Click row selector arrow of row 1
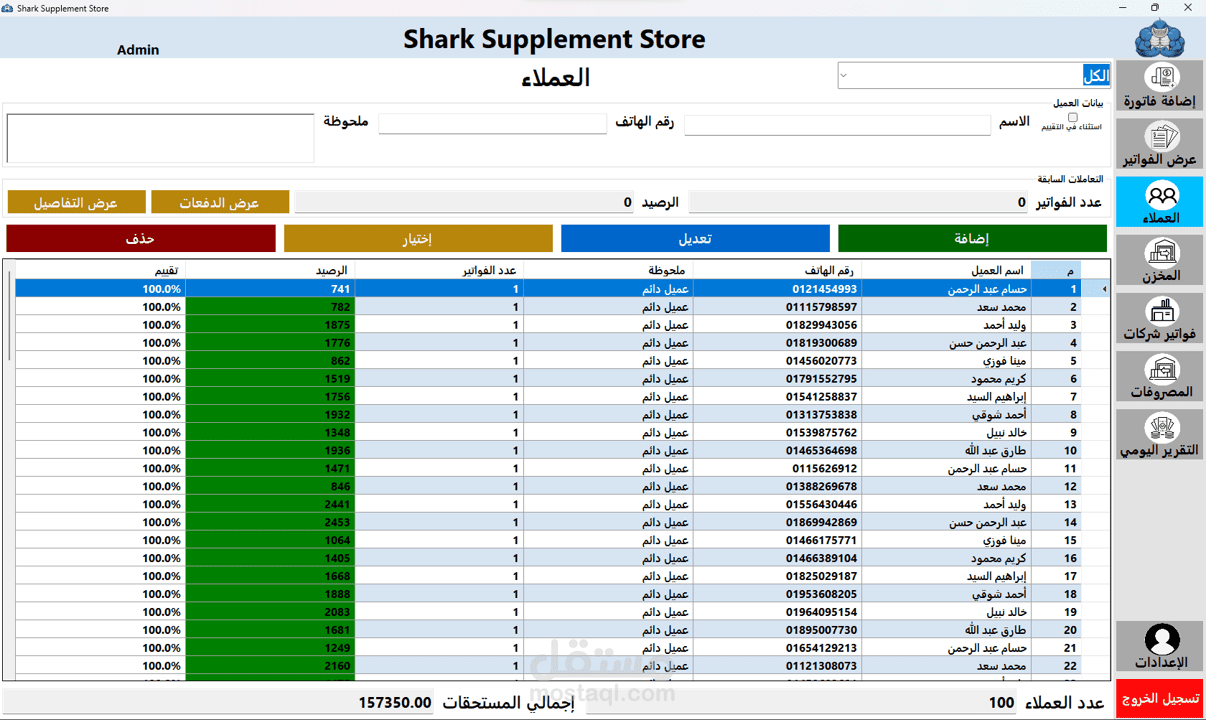Viewport: 1206px width, 720px height. click(1096, 289)
